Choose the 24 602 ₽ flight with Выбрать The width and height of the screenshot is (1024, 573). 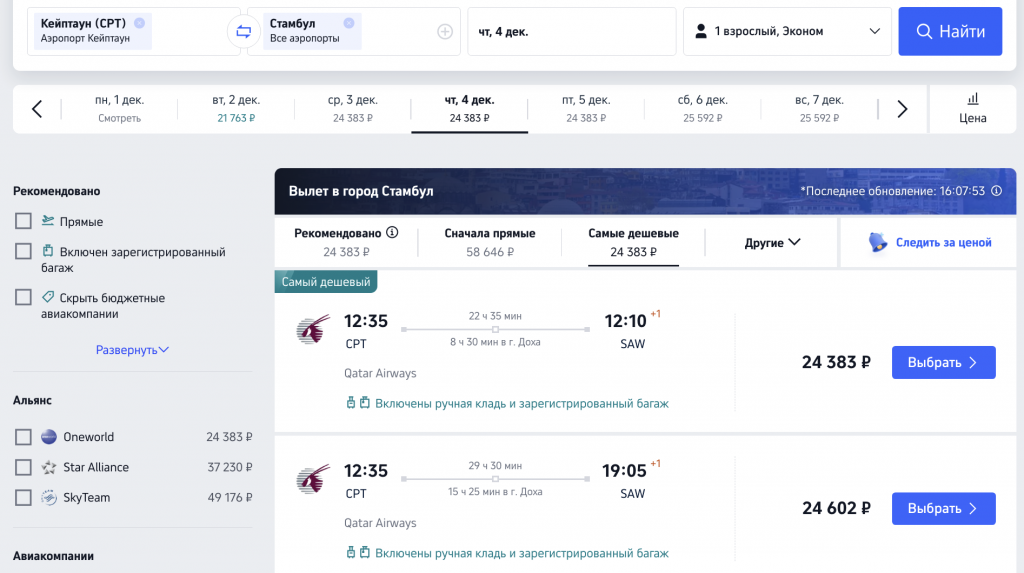[x=944, y=508]
